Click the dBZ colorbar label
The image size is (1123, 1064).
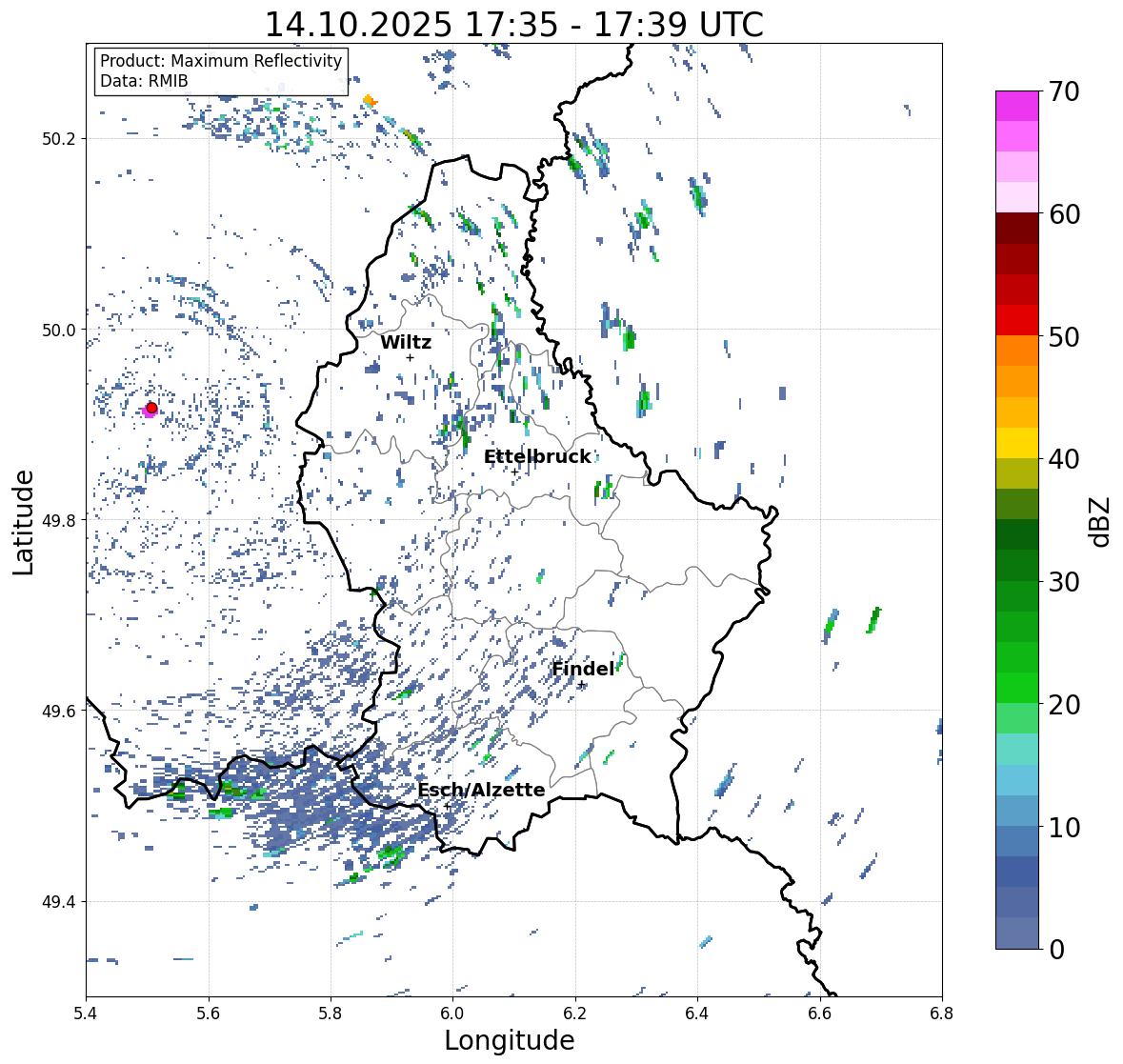pos(1101,521)
